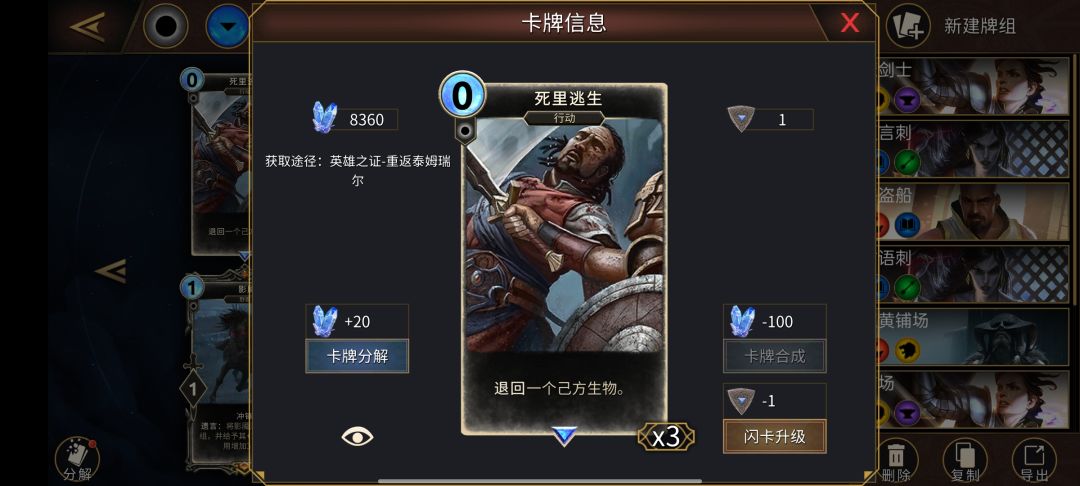This screenshot has width=1080, height=486.
Task: Tap the premium shield token icon showing 1
Action: point(741,118)
